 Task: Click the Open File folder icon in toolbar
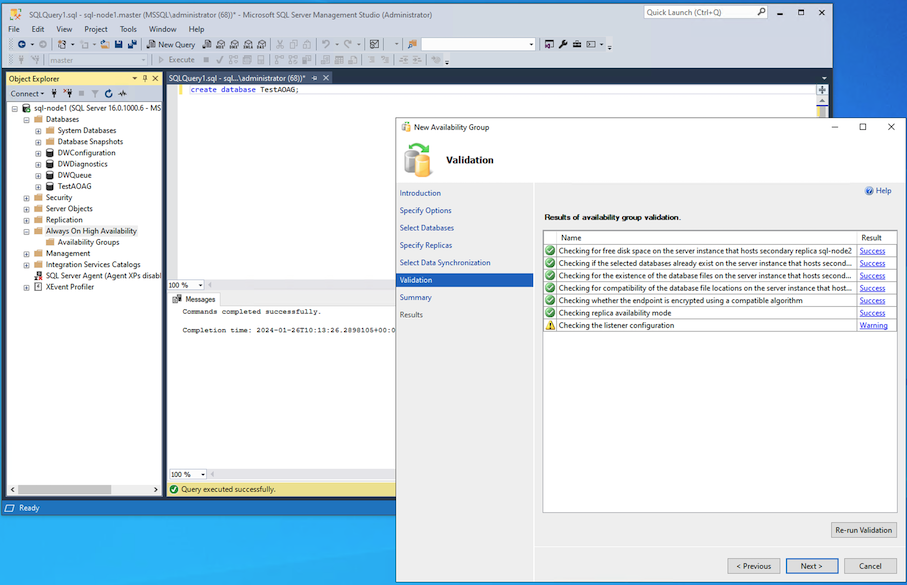pyautogui.click(x=105, y=44)
